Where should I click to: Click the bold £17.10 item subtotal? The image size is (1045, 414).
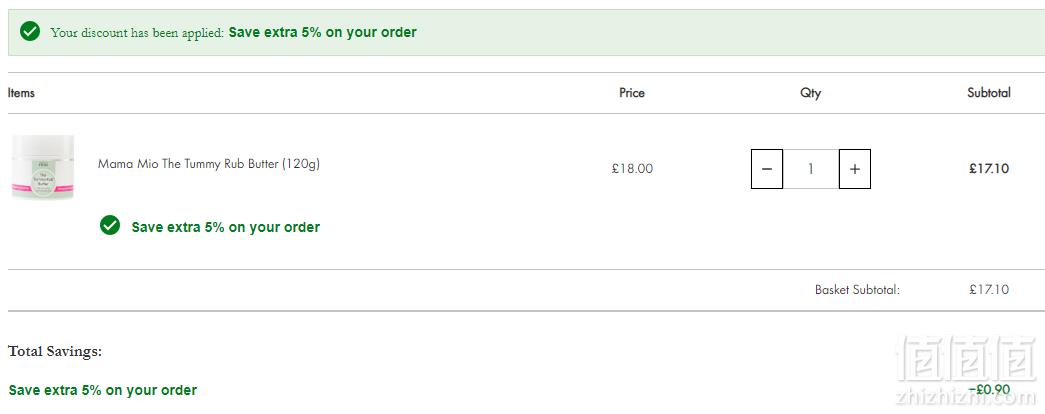click(989, 169)
